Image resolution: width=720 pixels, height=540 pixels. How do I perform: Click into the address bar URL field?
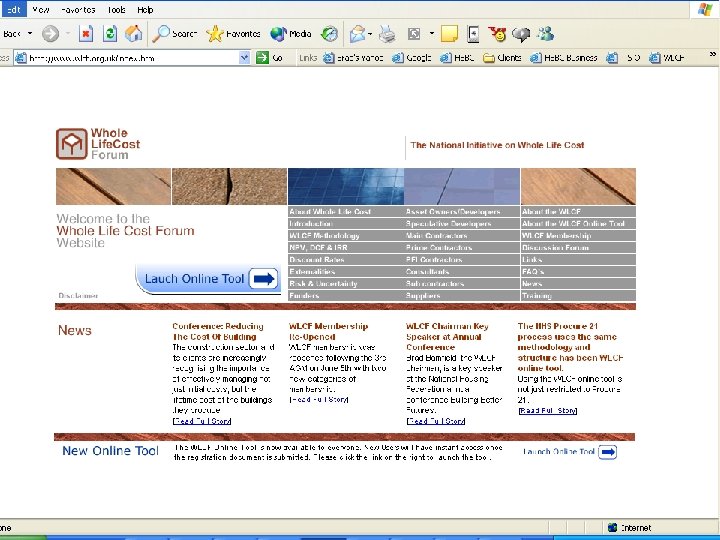[x=133, y=58]
